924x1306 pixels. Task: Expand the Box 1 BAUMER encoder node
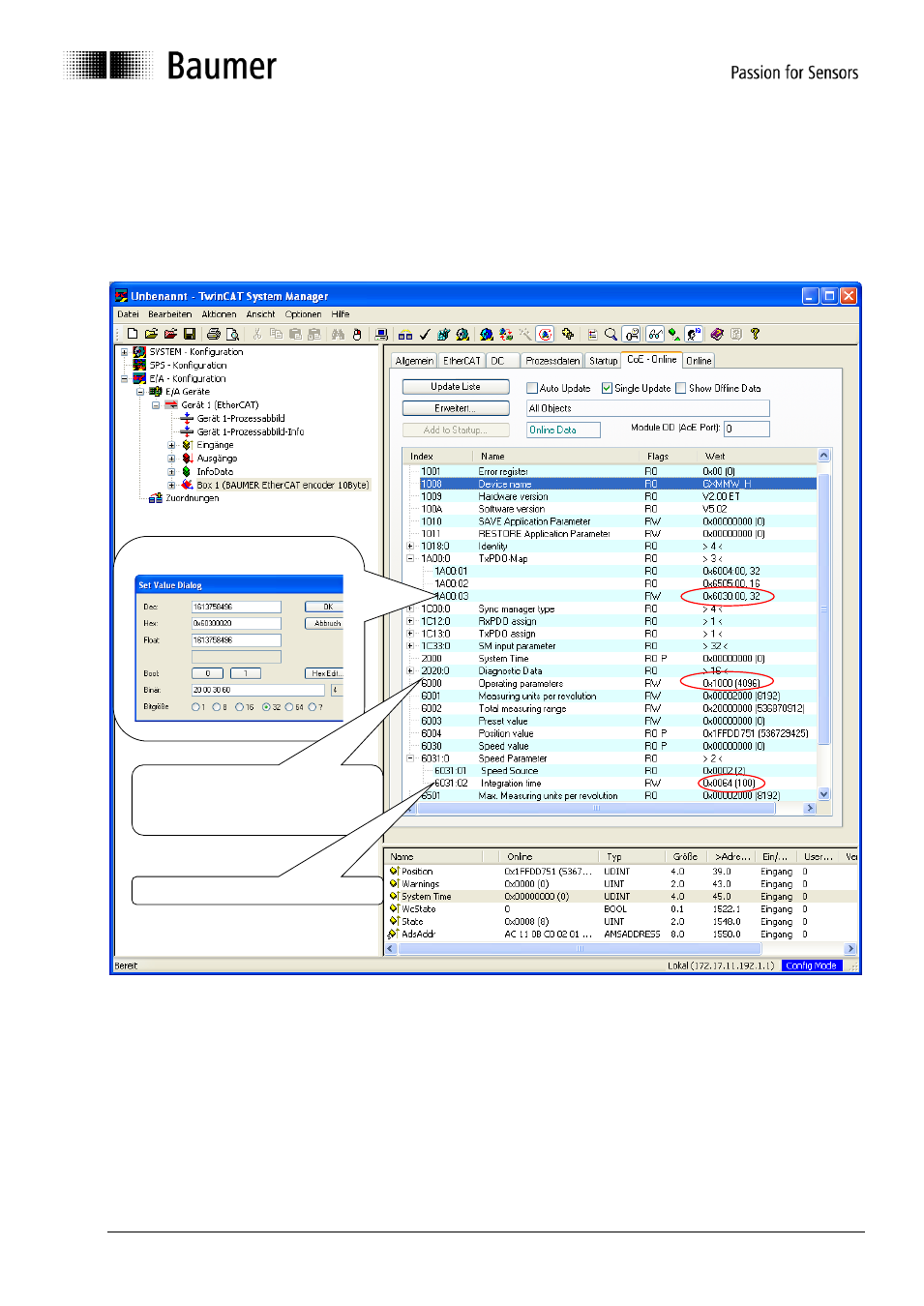click(171, 485)
